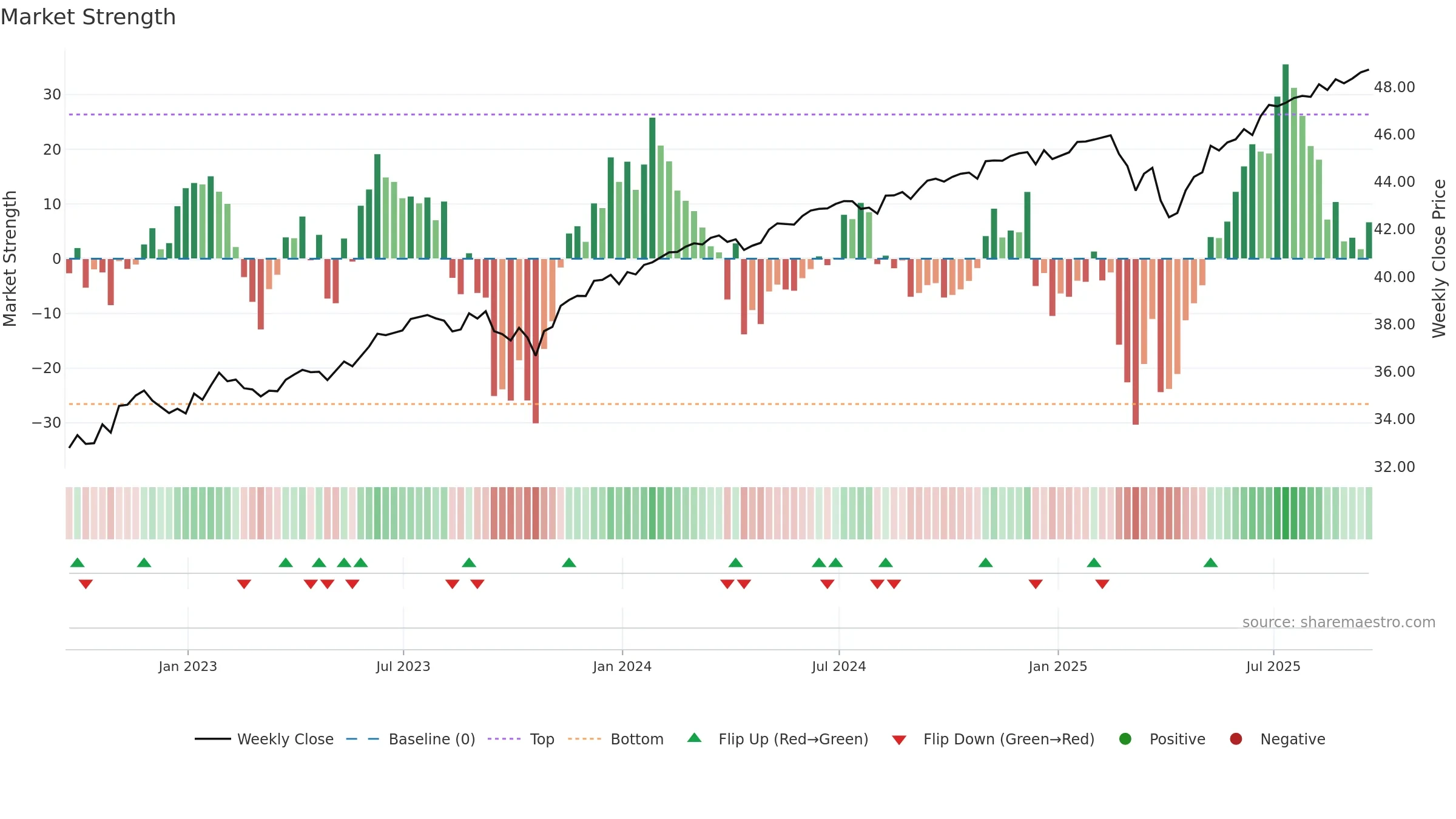Click the 32.00 price axis label

pyautogui.click(x=1394, y=467)
